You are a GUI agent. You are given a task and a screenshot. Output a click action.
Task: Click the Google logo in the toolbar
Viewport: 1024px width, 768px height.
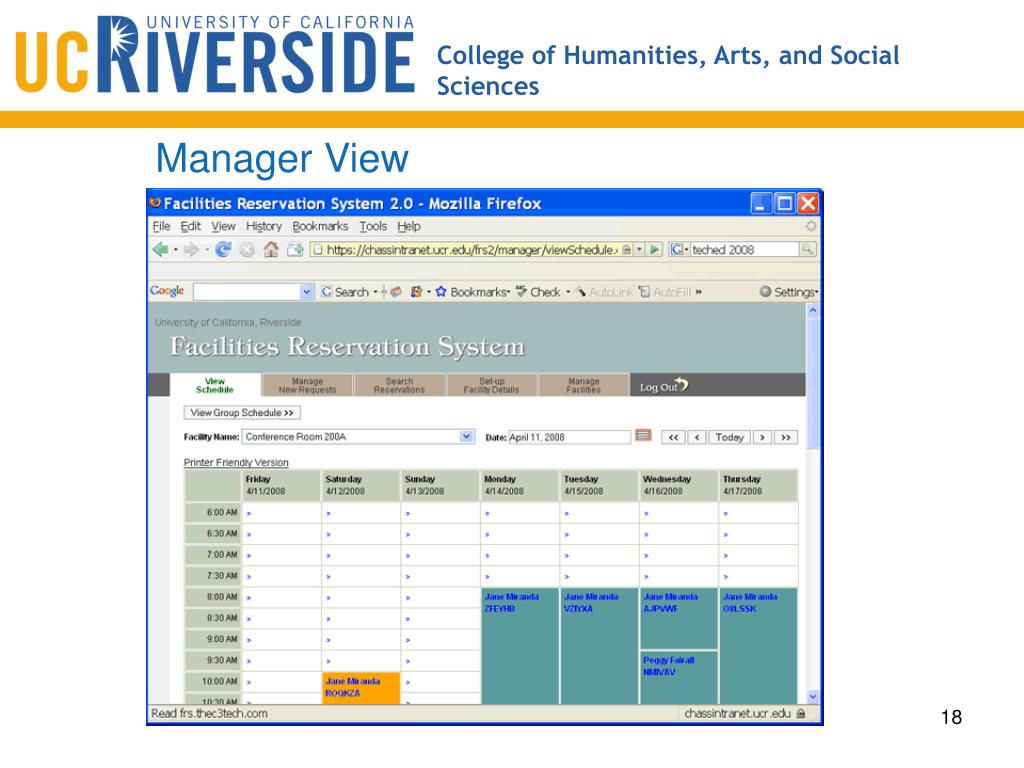pos(167,291)
